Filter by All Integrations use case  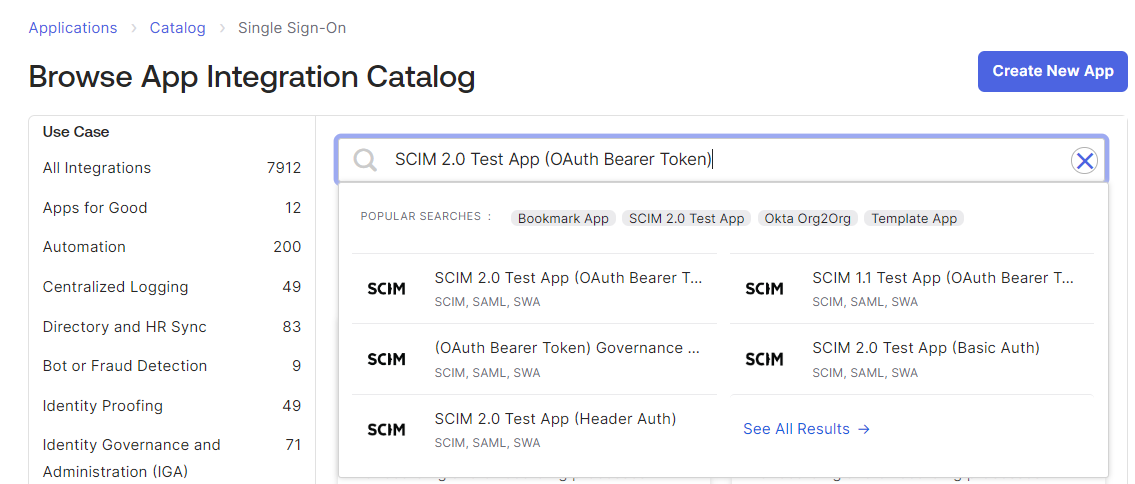(172, 168)
